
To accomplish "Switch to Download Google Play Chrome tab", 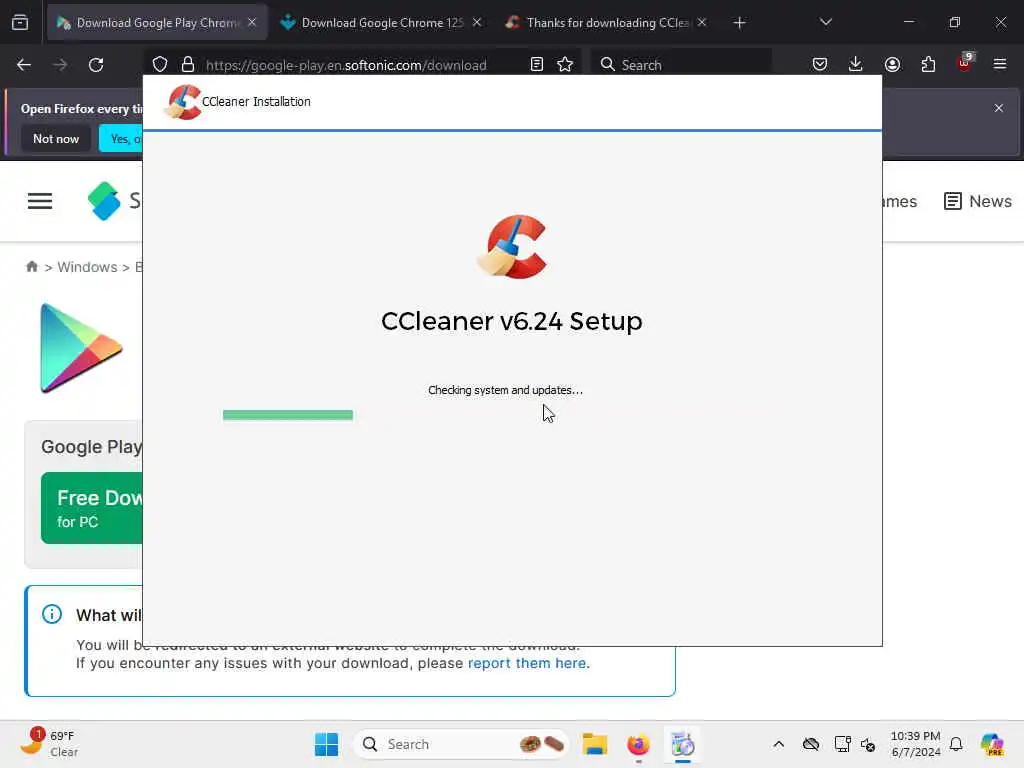I will (157, 23).
